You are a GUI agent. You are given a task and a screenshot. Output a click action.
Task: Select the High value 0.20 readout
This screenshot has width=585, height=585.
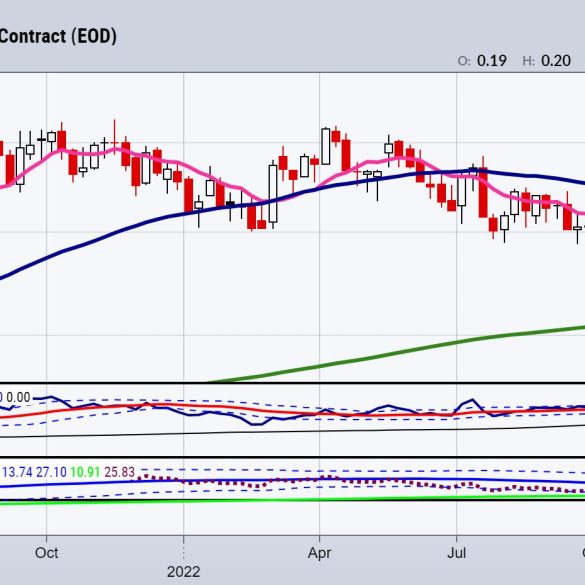556,61
